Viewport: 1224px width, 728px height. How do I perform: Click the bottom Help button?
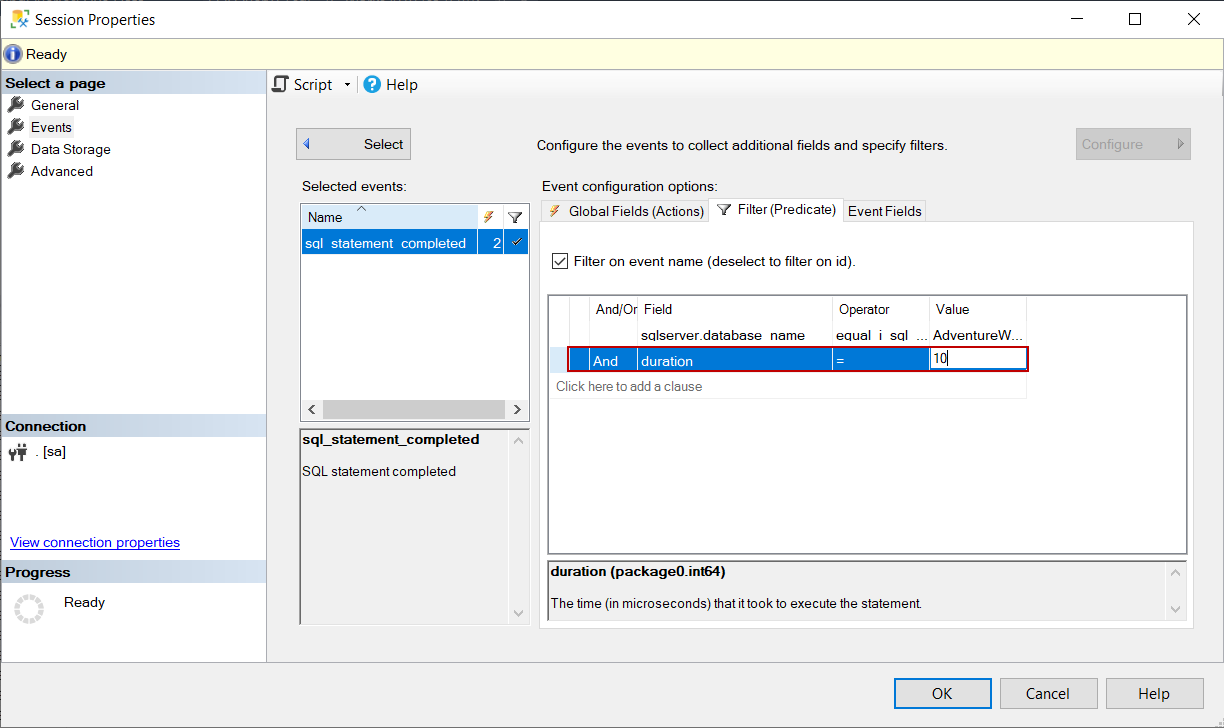point(1154,693)
